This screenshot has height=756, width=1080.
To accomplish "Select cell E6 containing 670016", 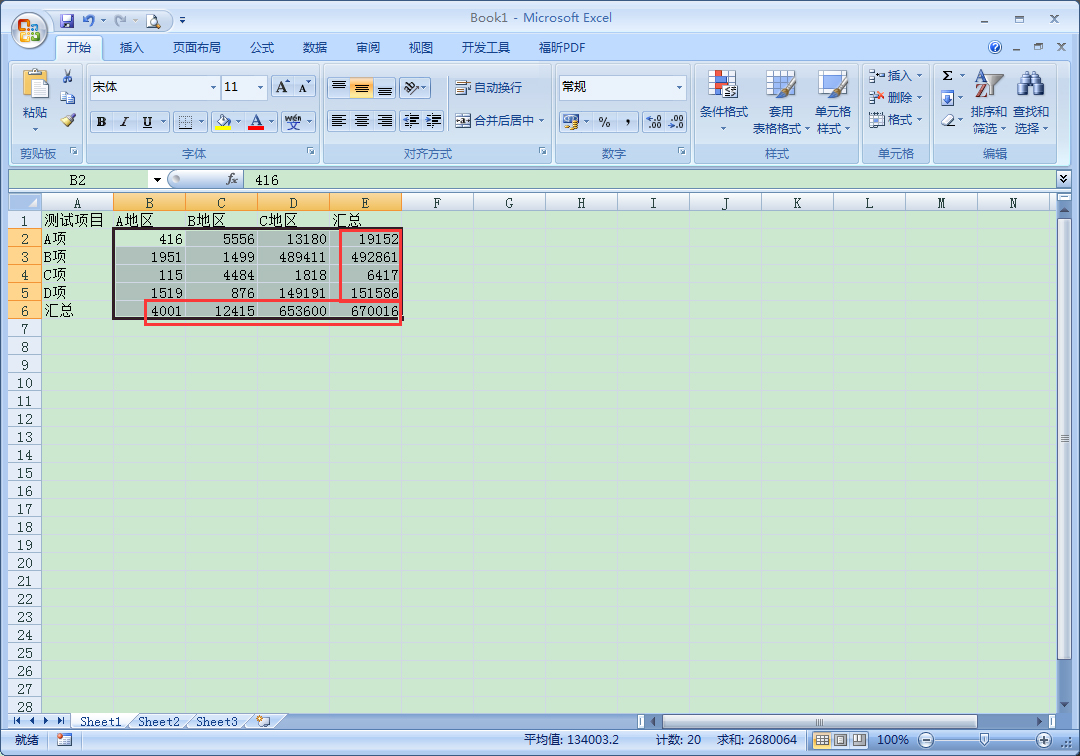I will tap(366, 311).
